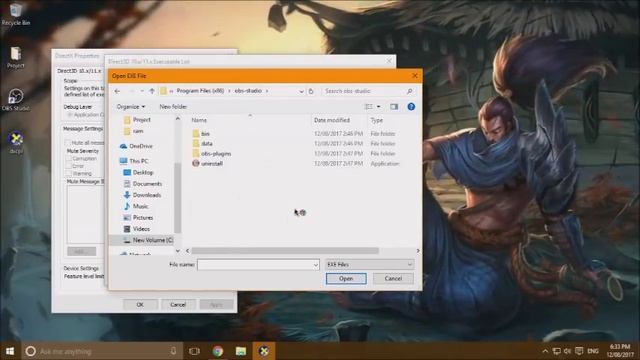Viewport: 640px width, 360px height.
Task: Open the blue Help icon
Action: 411,107
